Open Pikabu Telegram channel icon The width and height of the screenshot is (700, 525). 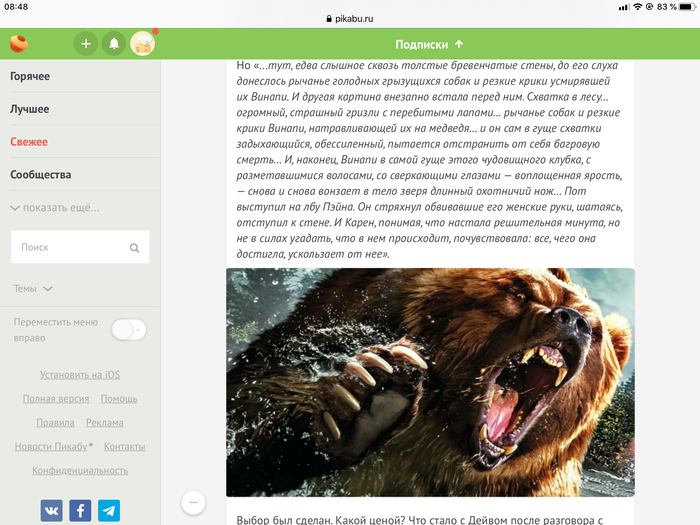[108, 510]
